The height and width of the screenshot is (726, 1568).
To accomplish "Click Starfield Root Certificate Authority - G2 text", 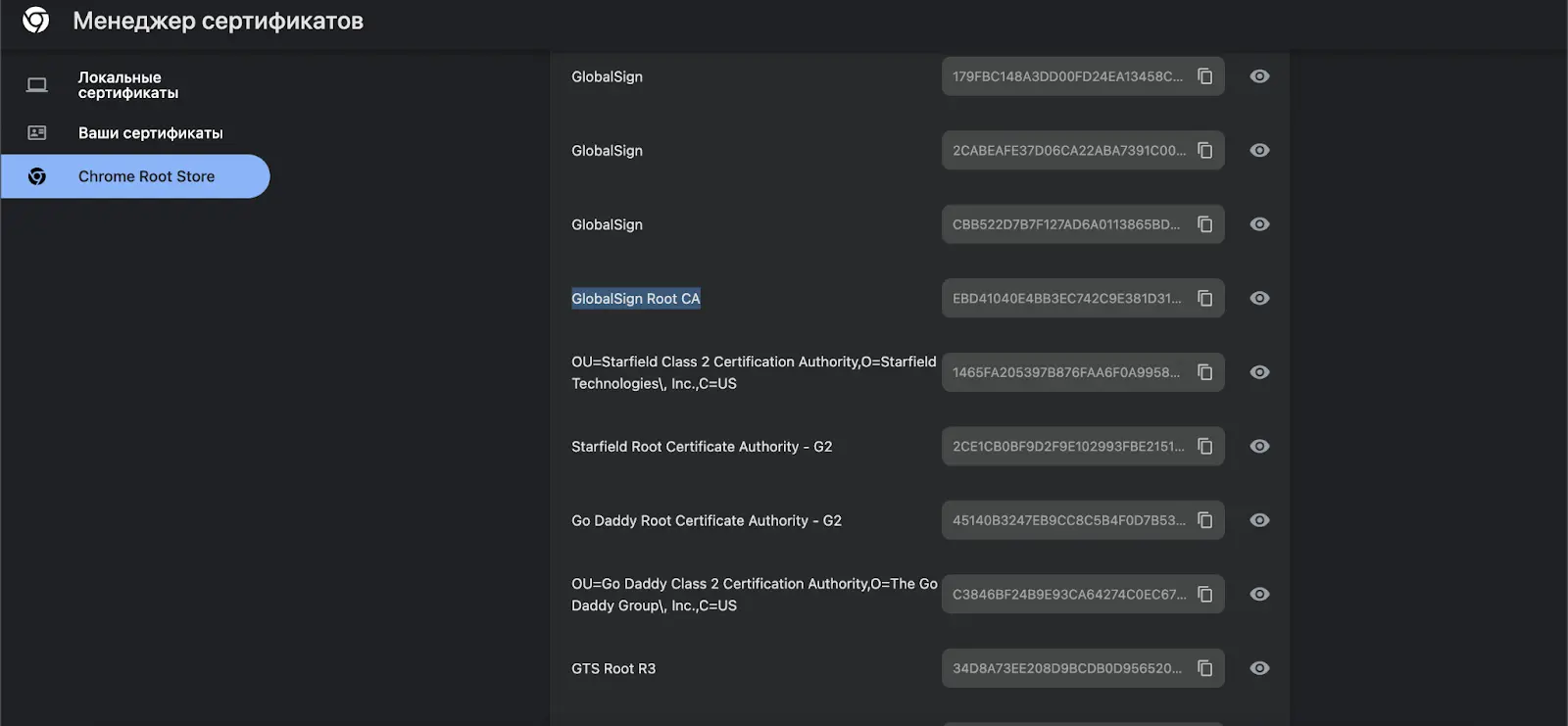I will (x=702, y=447).
